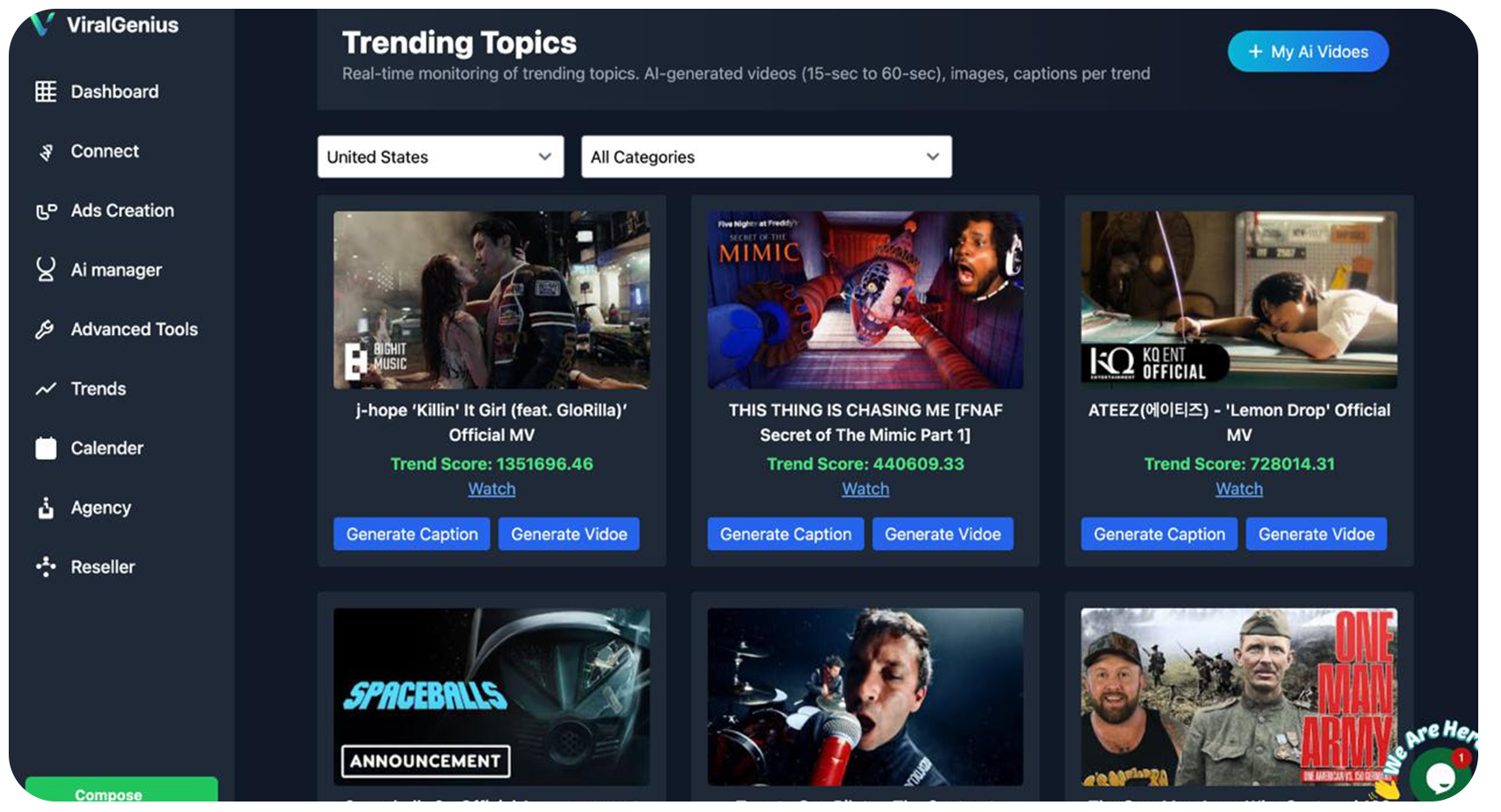
Task: Click the Ads Creation icon
Action: 46,211
